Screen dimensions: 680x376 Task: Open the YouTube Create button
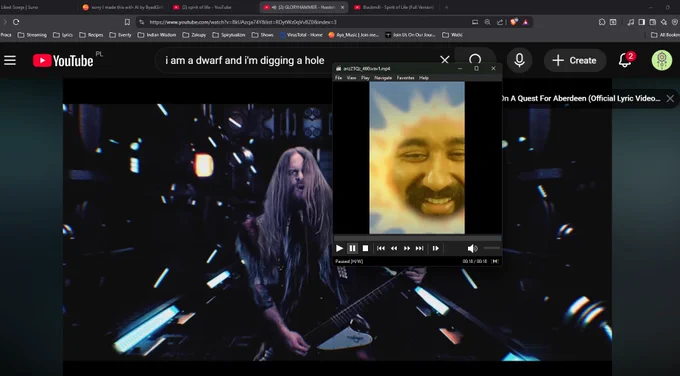click(x=575, y=60)
